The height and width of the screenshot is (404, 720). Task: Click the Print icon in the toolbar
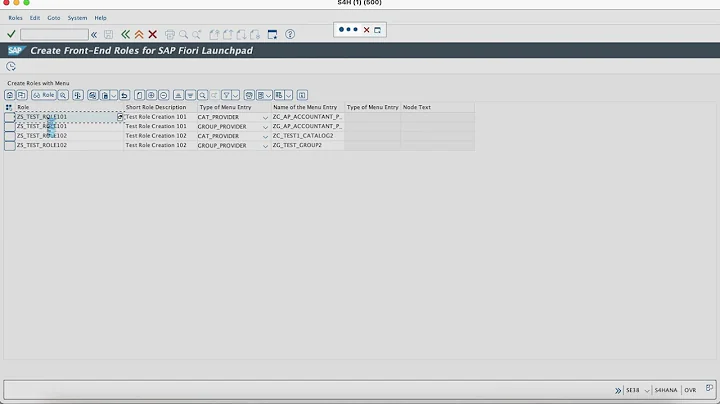pyautogui.click(x=170, y=34)
